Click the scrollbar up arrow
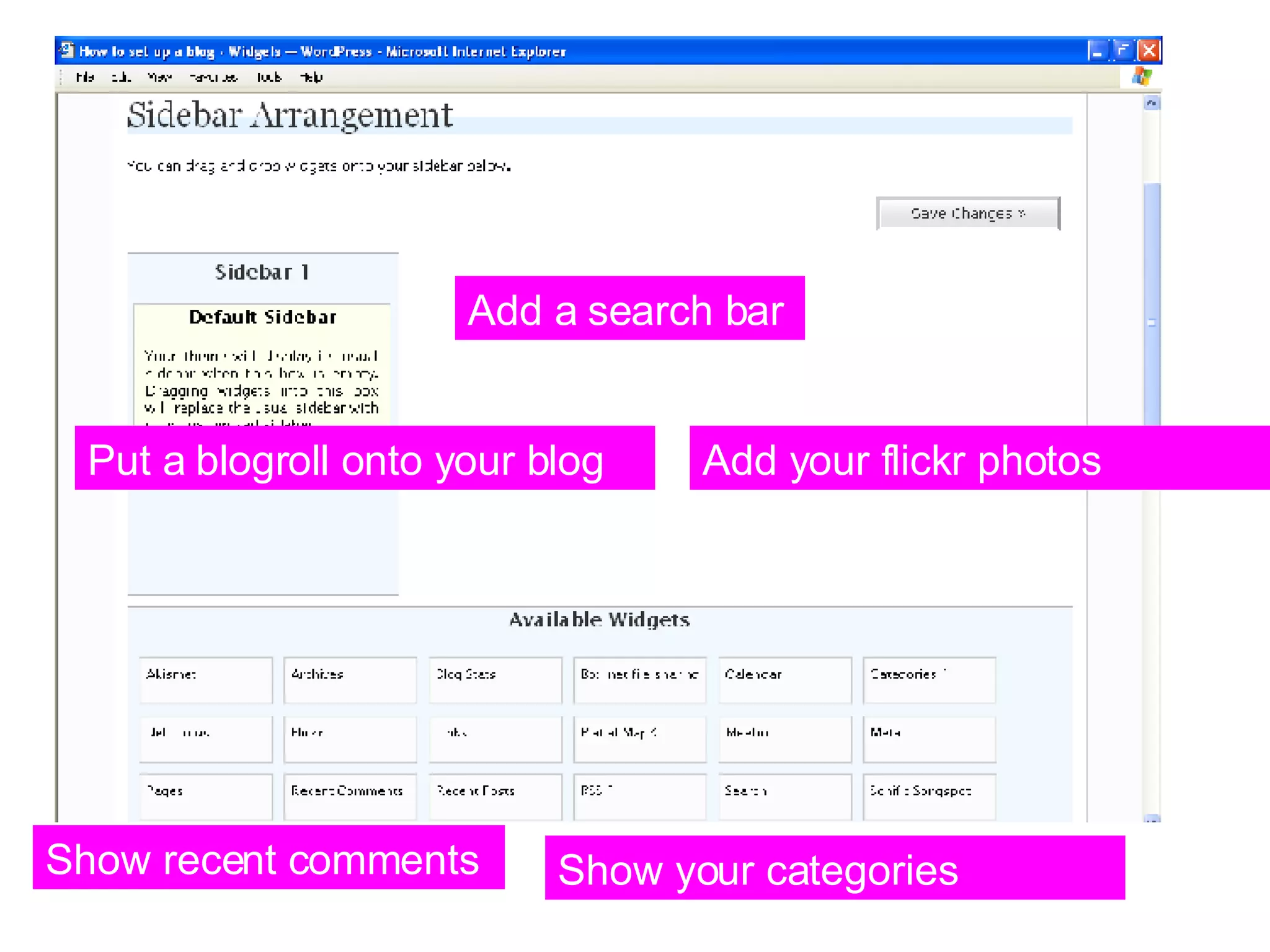1270x952 pixels. tap(1152, 104)
